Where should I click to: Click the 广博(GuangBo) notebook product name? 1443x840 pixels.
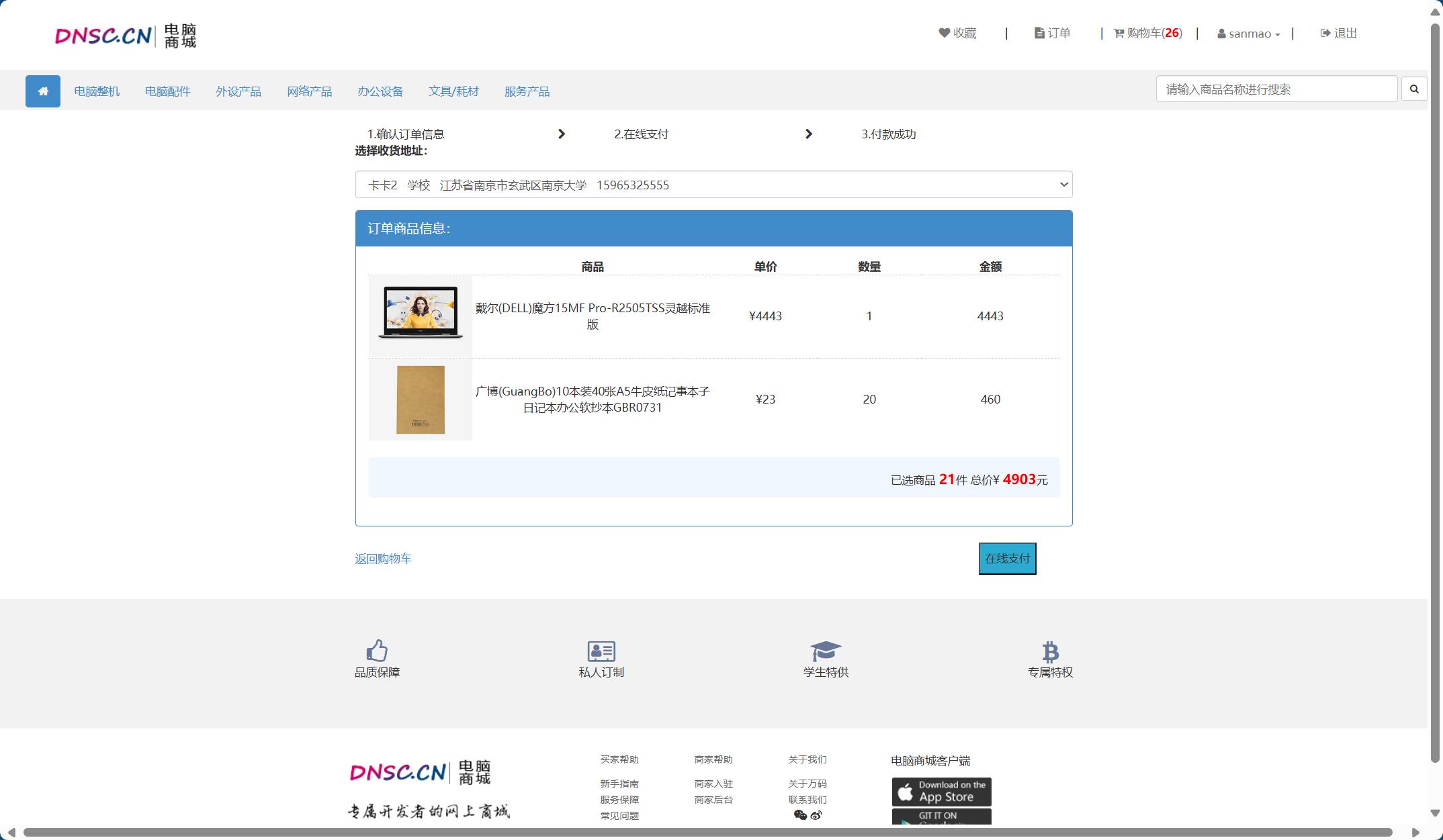[x=593, y=400]
